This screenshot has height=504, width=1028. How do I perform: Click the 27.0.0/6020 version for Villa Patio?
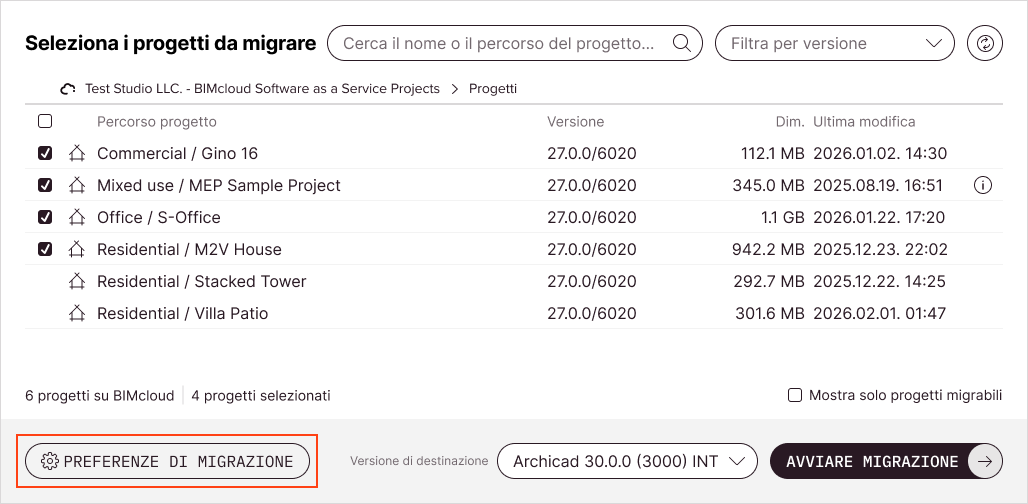click(x=591, y=313)
